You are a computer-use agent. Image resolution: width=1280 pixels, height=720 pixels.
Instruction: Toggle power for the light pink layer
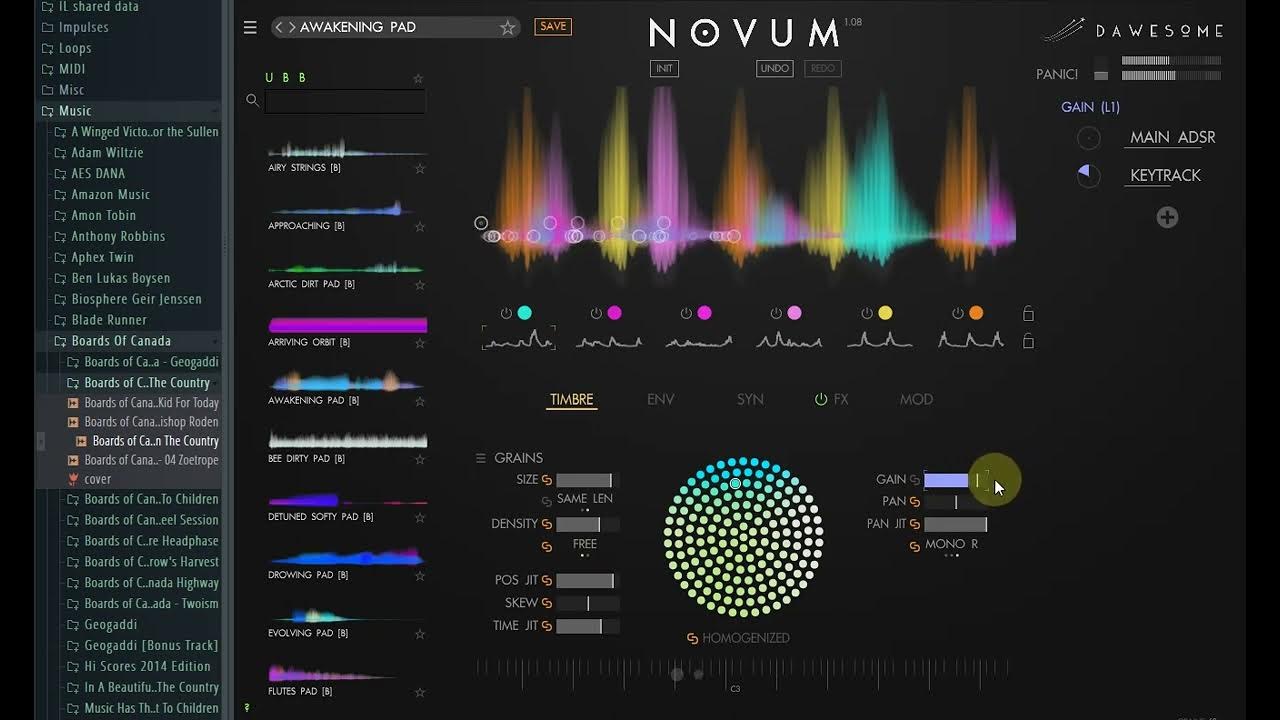coord(776,313)
